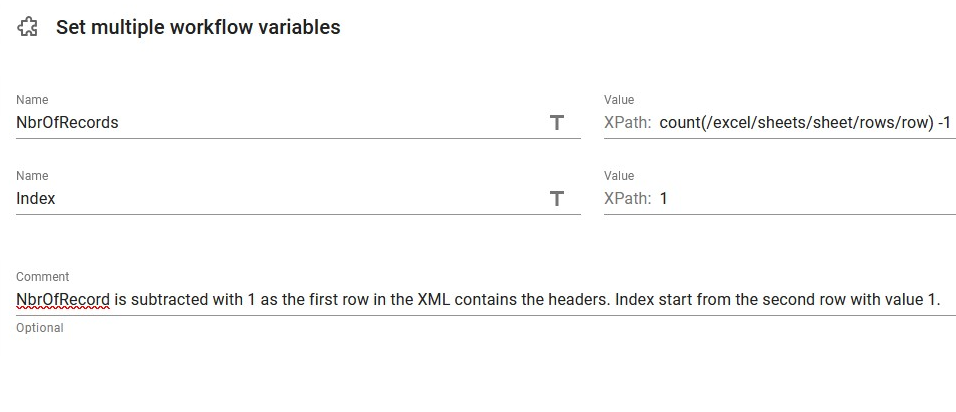Click the Value label above count expression
956x412 pixels.
click(619, 99)
